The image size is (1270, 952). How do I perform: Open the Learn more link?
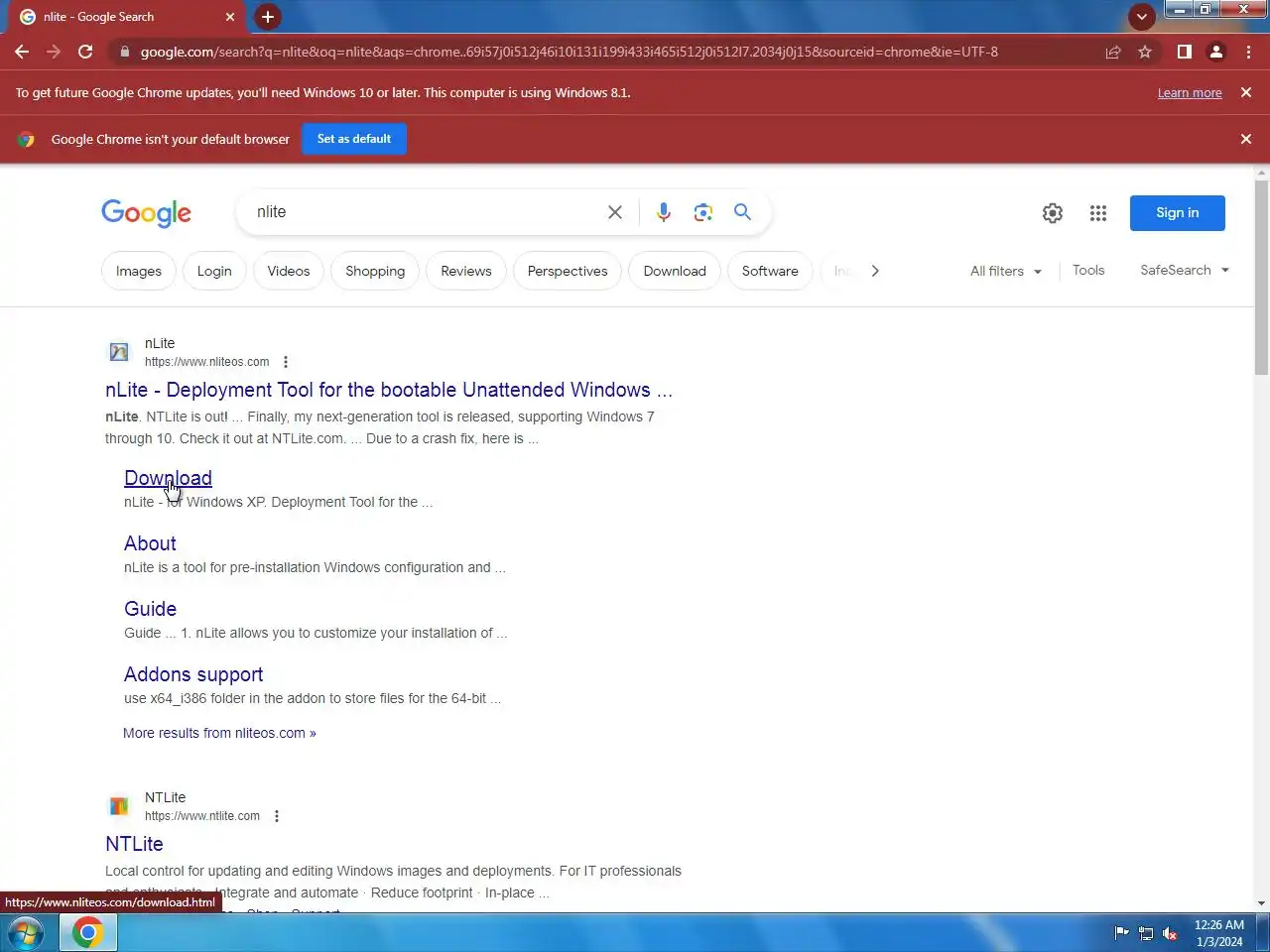coord(1190,93)
